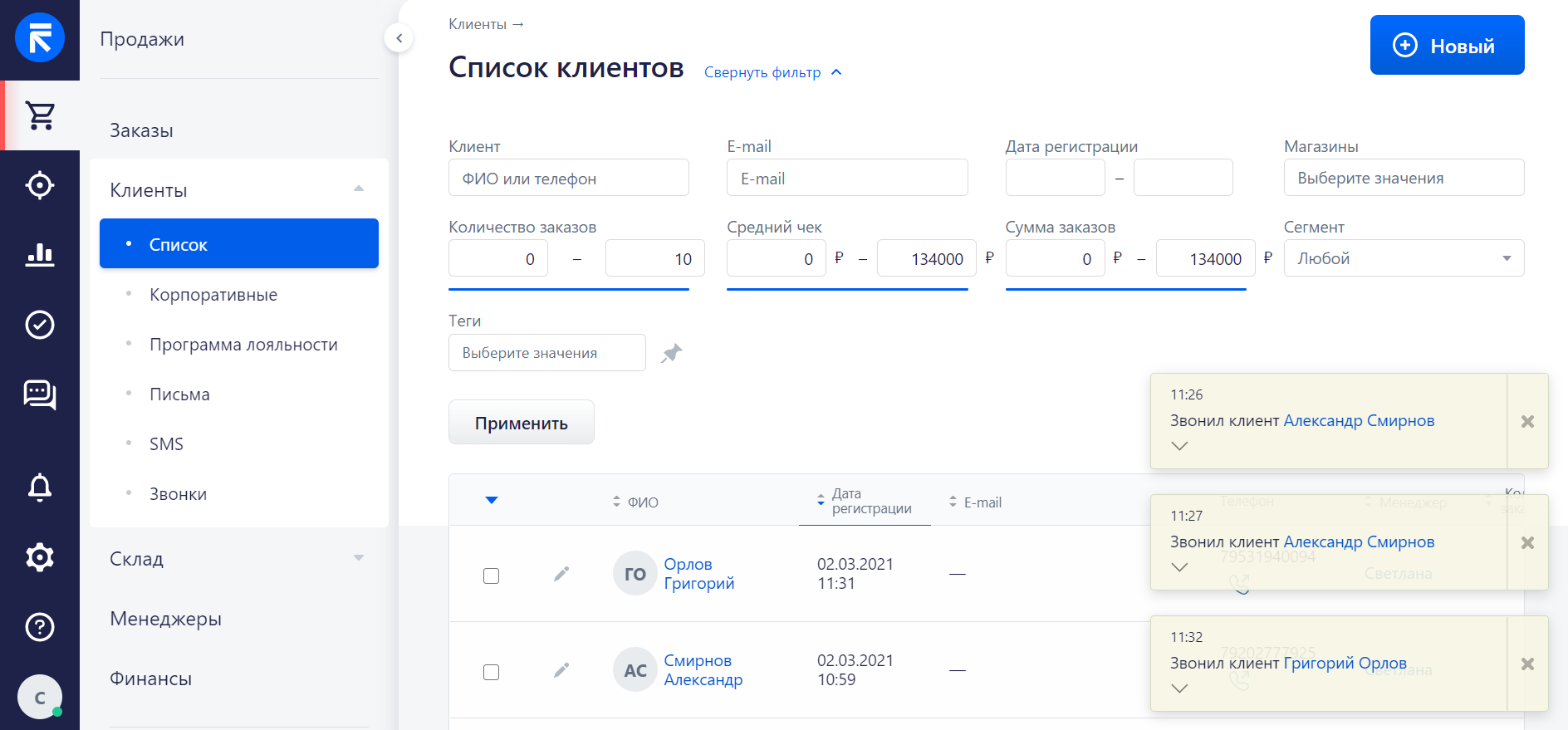
Task: Open the Сегмент dropdown
Action: click(x=1404, y=258)
